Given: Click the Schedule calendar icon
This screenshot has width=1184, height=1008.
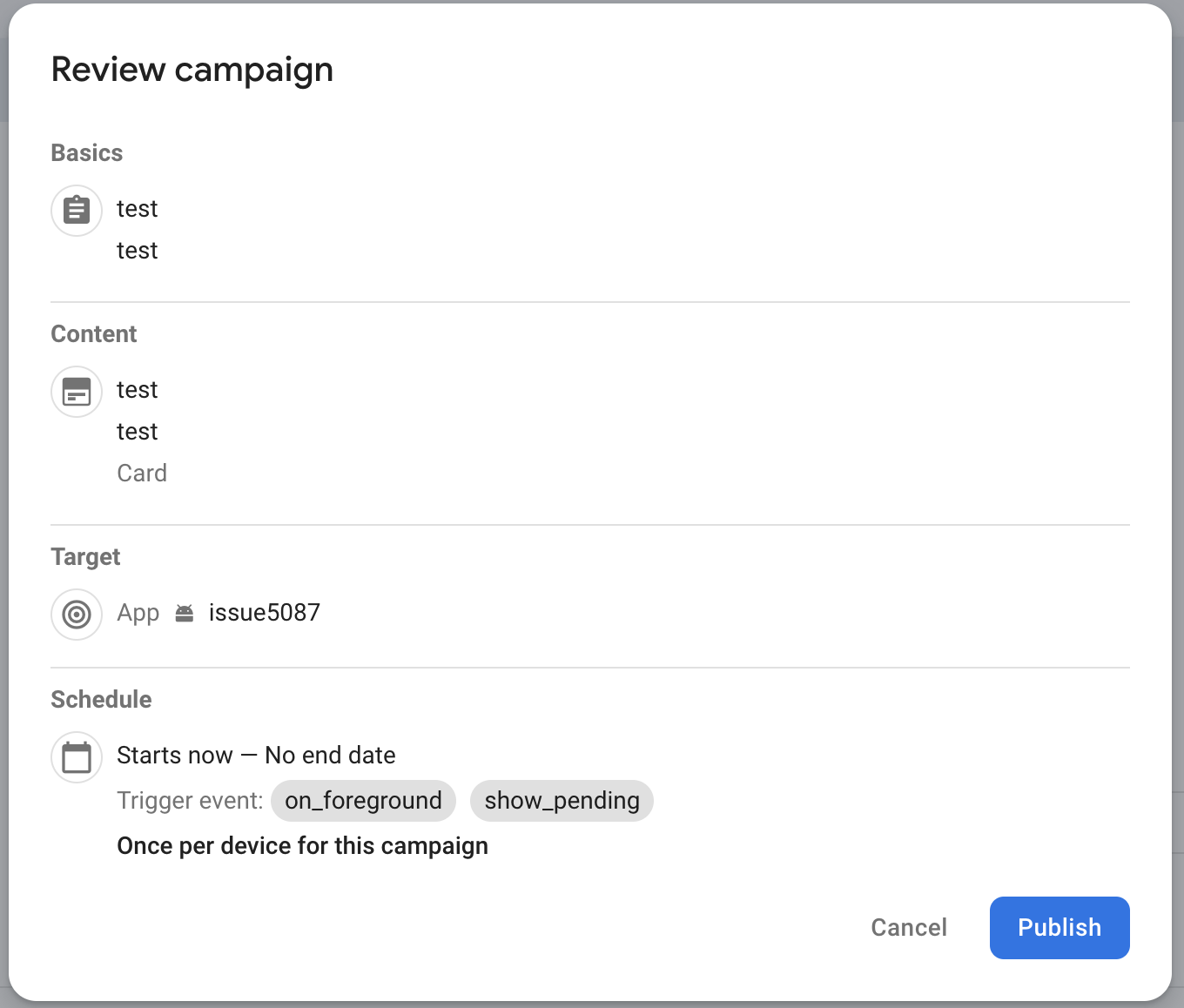Looking at the screenshot, I should pyautogui.click(x=77, y=757).
